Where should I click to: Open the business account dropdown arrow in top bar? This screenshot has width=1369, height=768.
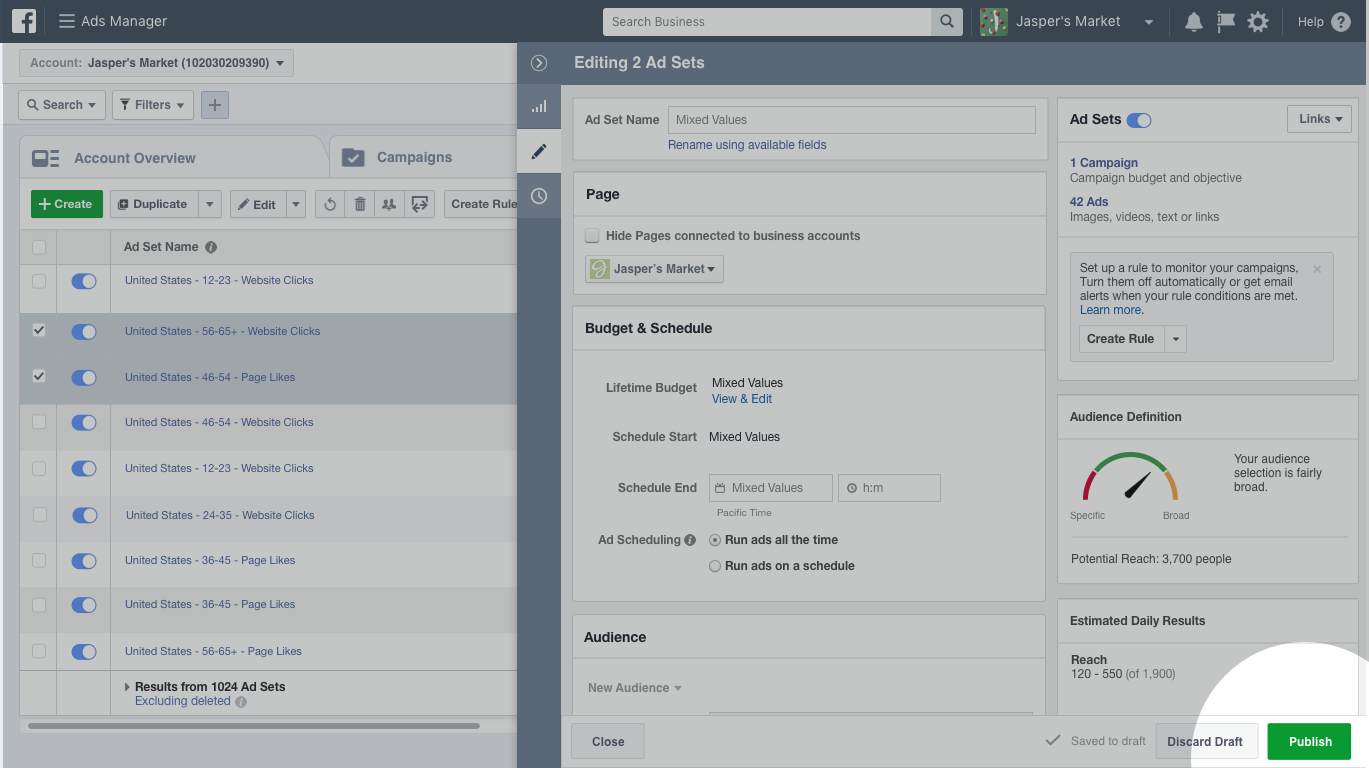coord(1149,22)
